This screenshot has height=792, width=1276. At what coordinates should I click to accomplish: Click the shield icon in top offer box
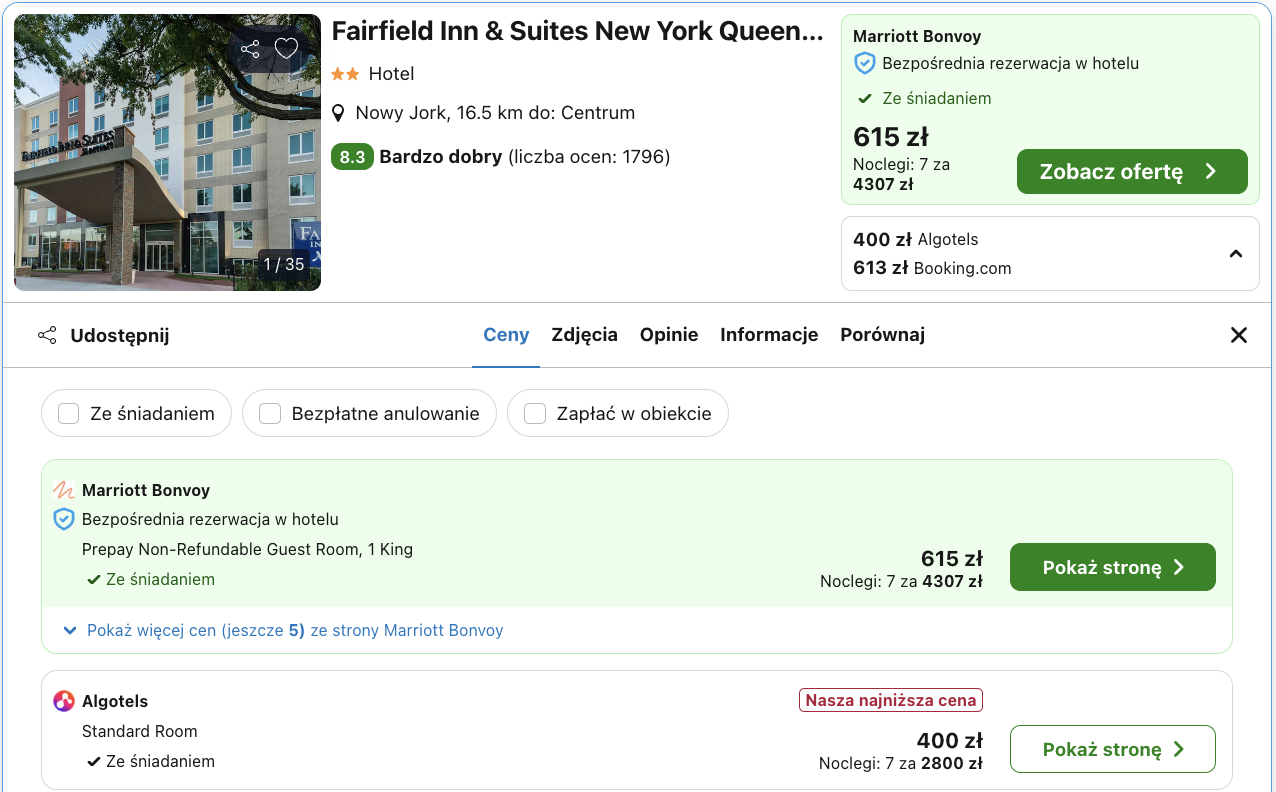tap(864, 64)
